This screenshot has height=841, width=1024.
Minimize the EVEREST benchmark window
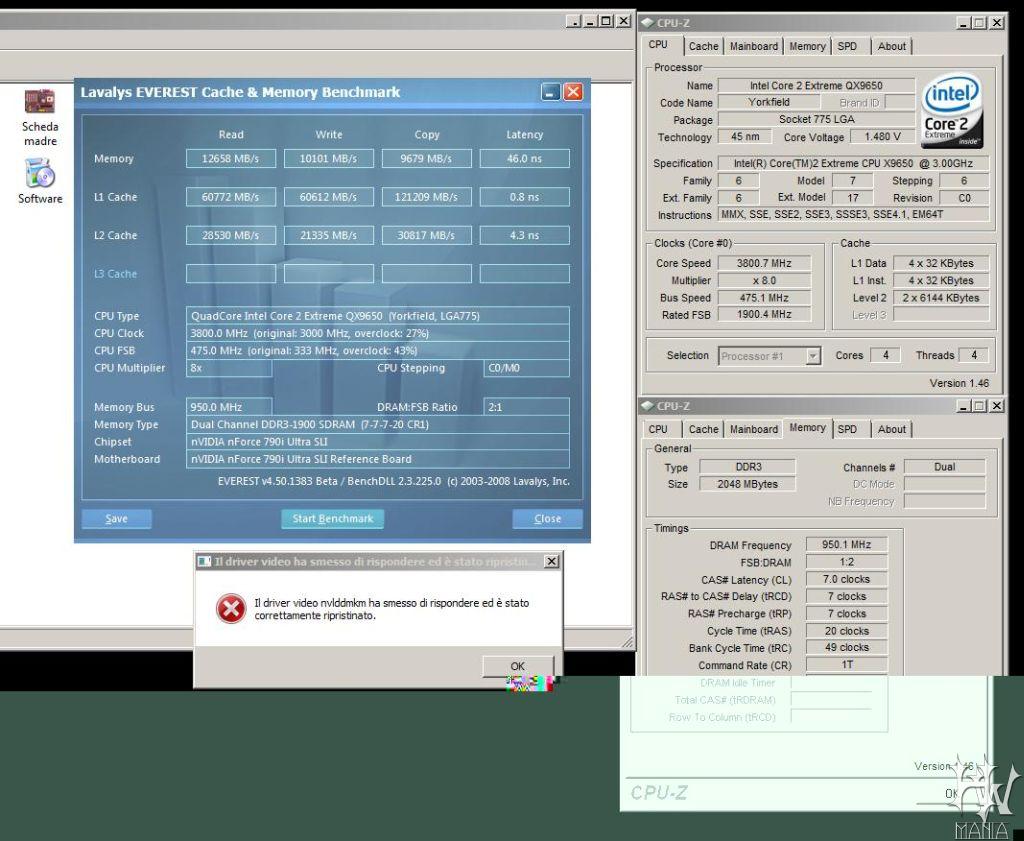[x=551, y=92]
